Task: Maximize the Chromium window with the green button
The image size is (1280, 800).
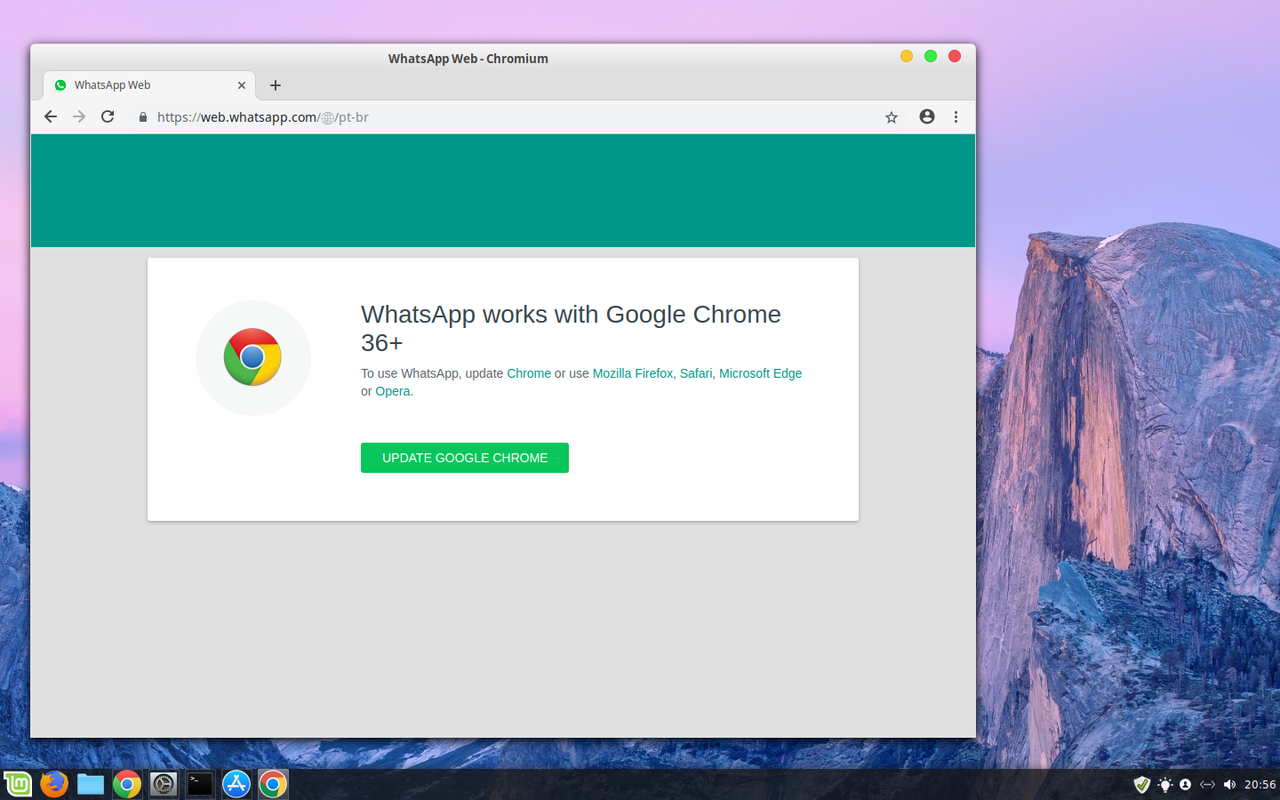Action: click(930, 56)
